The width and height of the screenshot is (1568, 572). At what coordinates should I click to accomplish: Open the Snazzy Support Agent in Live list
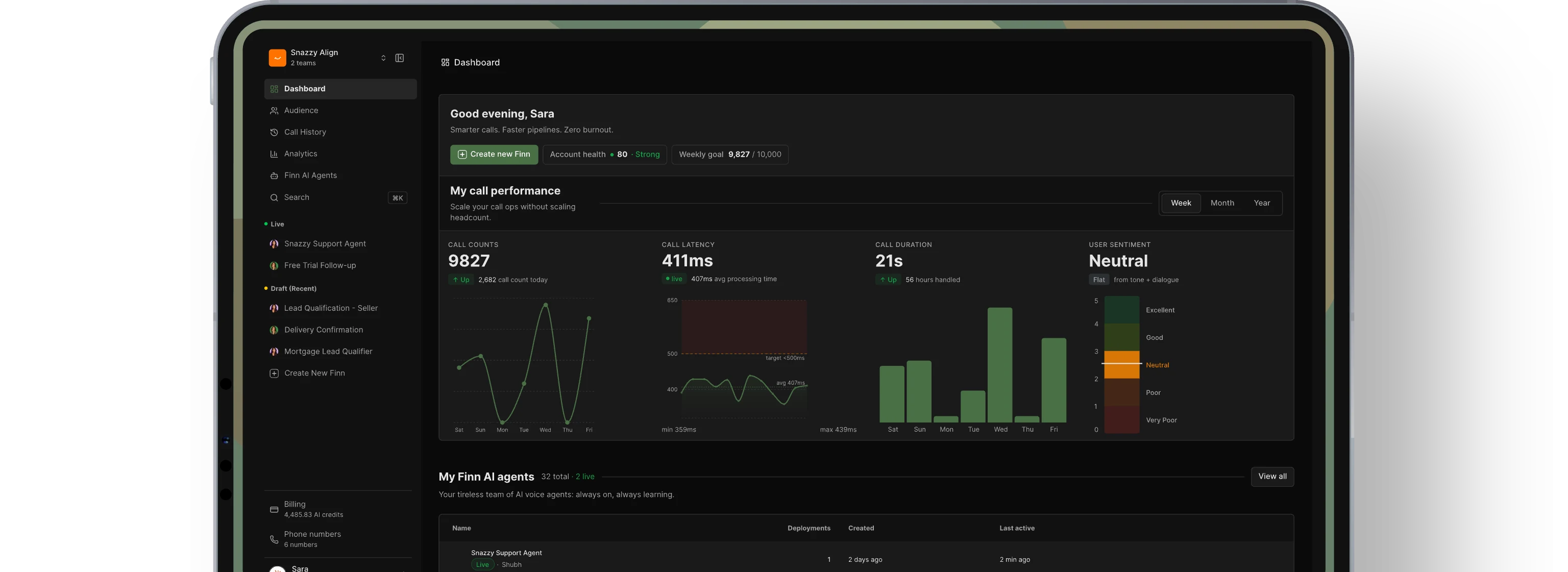pos(340,244)
